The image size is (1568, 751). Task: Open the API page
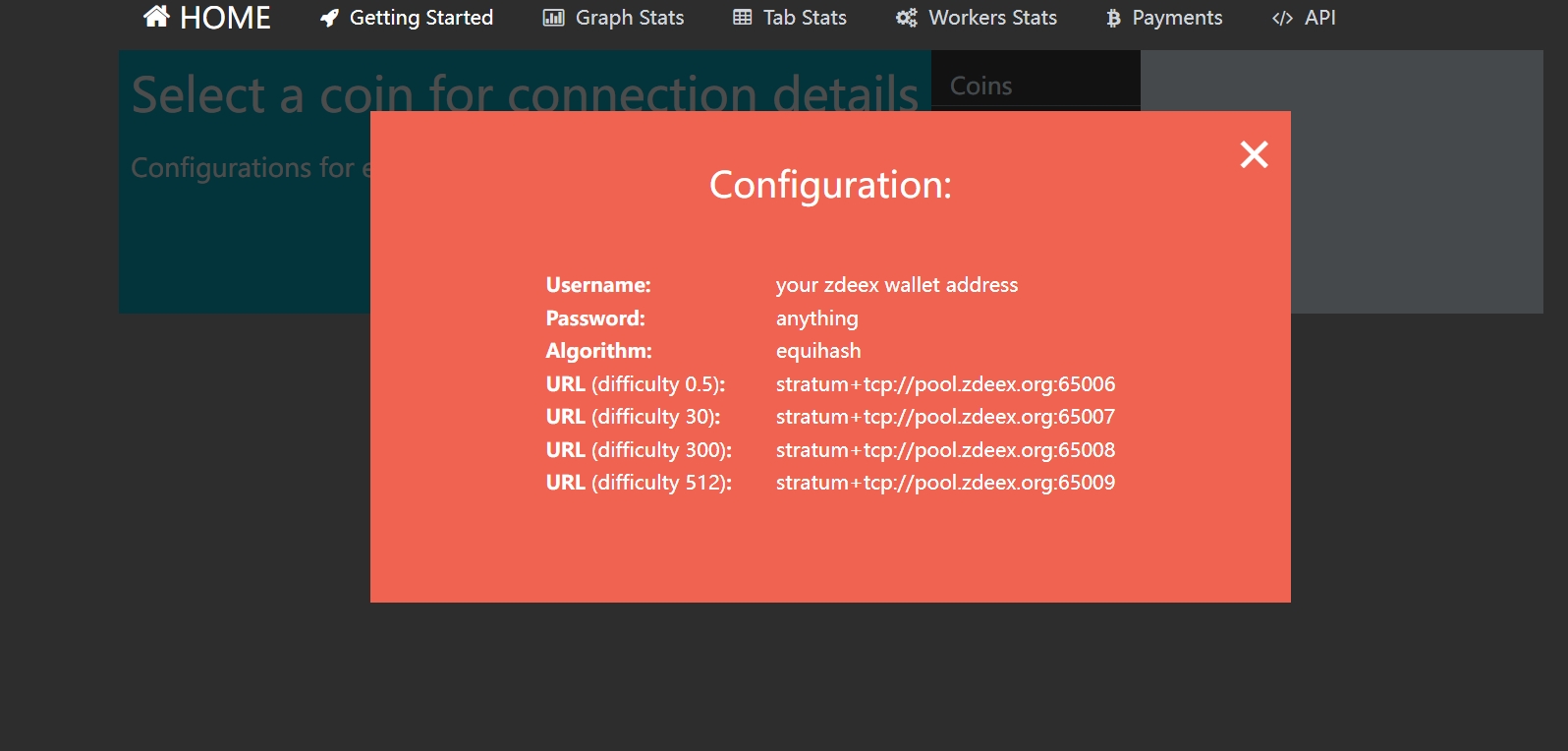(1304, 18)
